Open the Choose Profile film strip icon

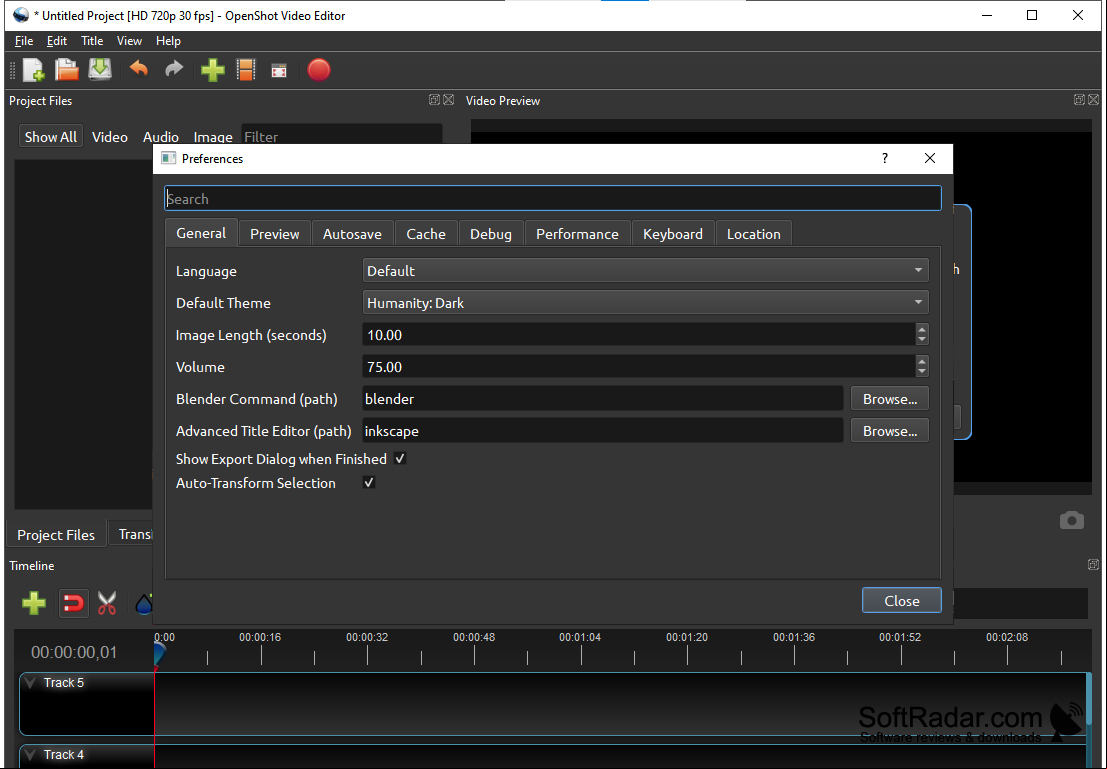[x=246, y=70]
